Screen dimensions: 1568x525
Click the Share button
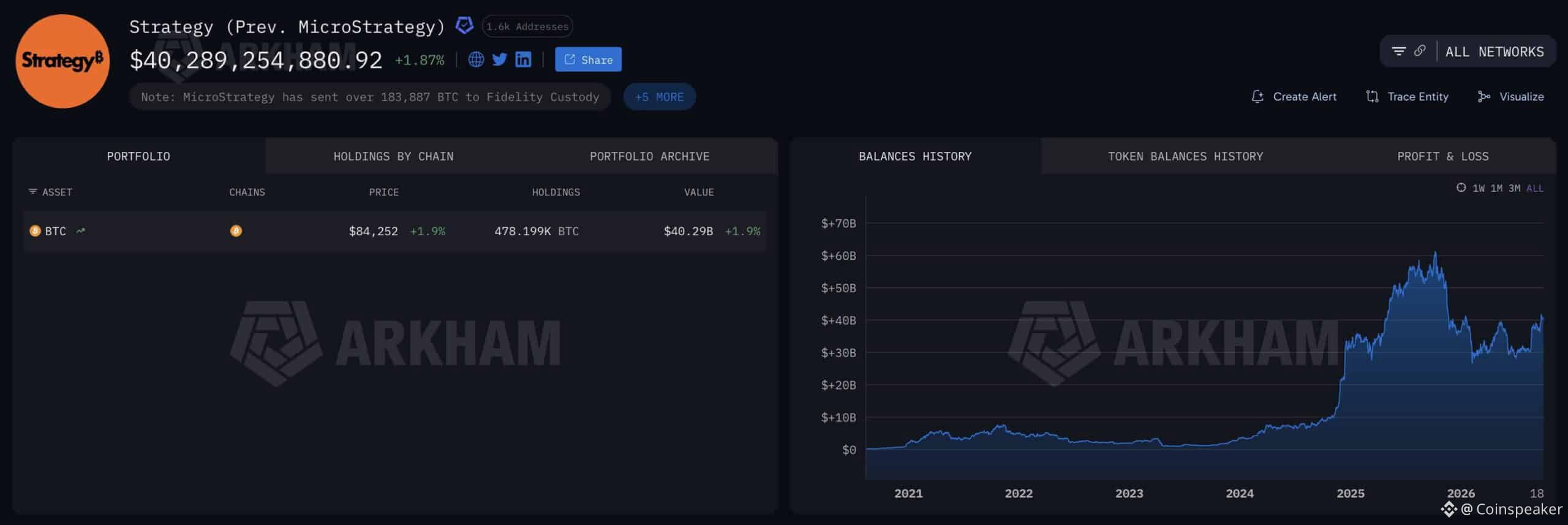(588, 59)
